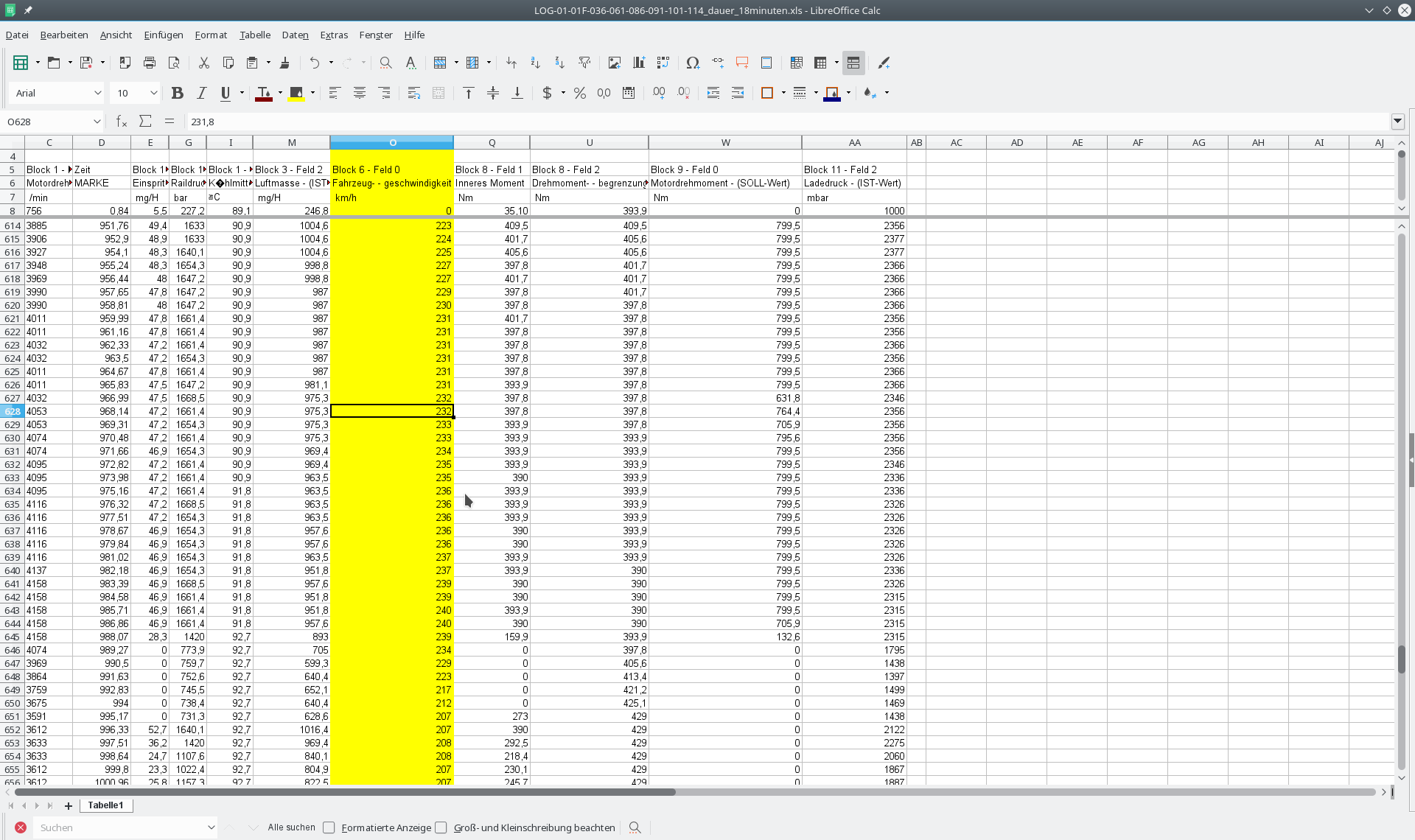Format as currency dollar icon

547,93
